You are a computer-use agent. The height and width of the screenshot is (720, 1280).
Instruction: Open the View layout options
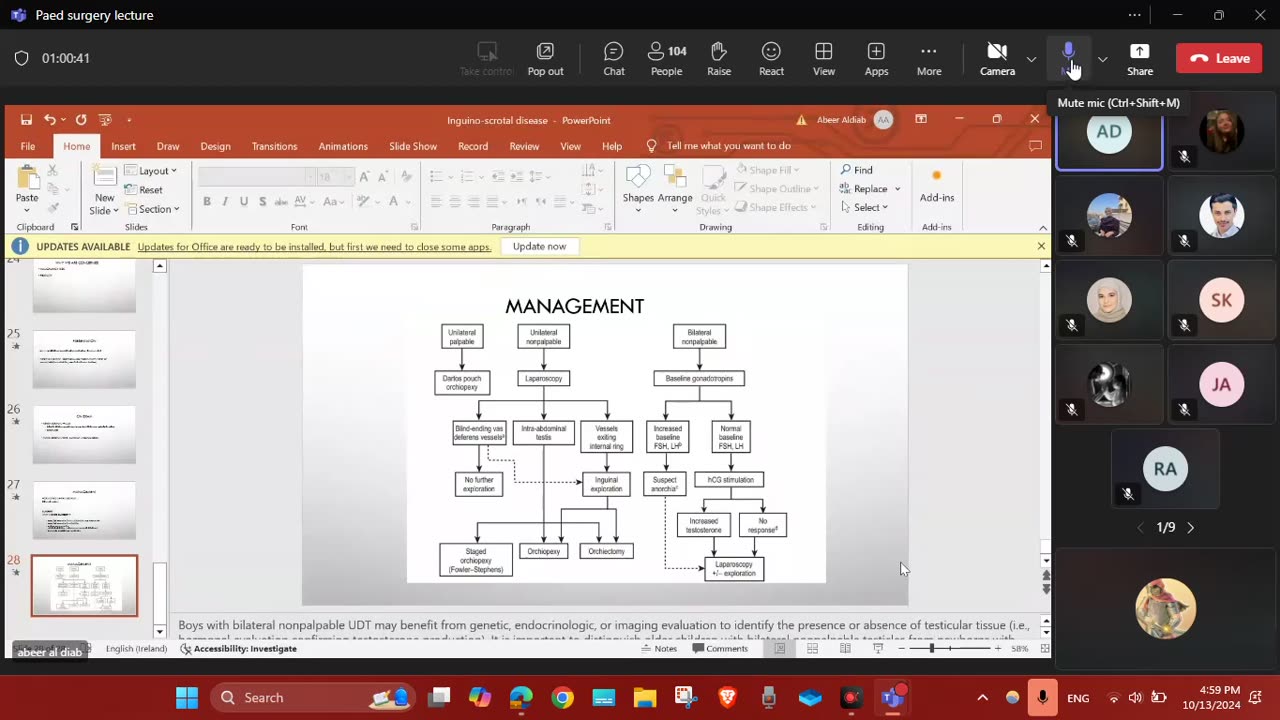(824, 59)
